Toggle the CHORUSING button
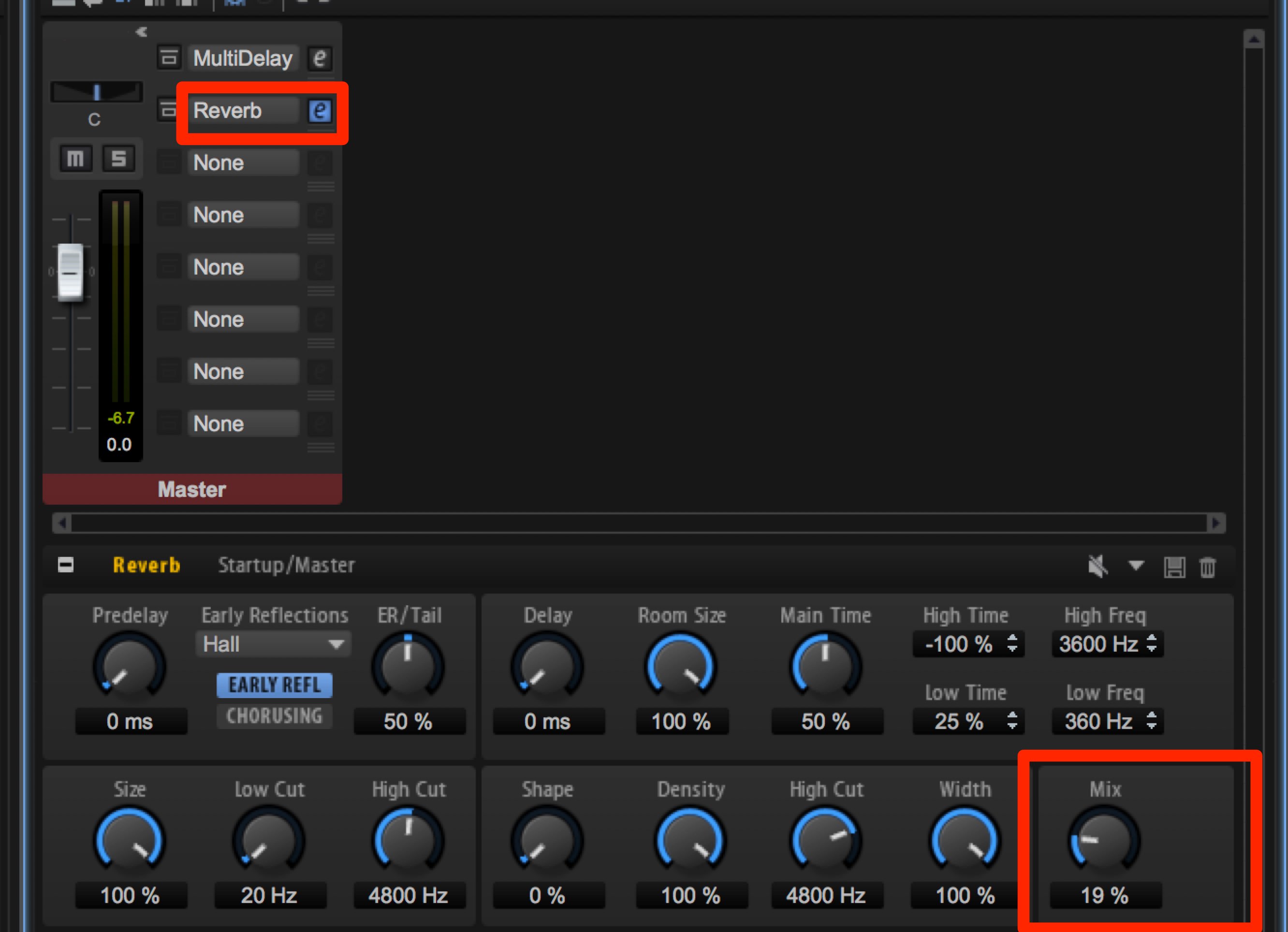The image size is (1288, 932). click(274, 715)
